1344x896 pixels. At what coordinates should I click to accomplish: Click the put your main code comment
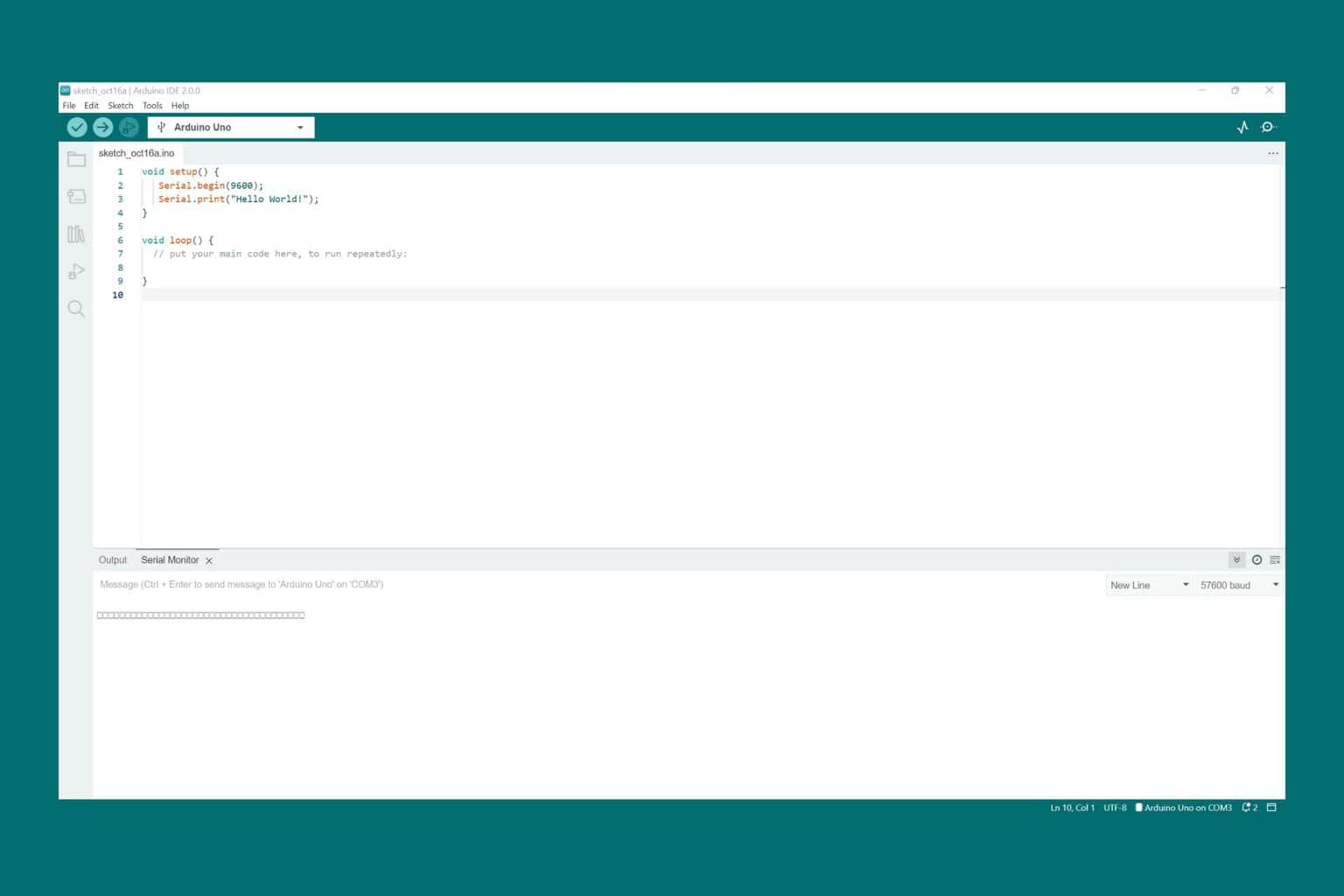click(280, 254)
